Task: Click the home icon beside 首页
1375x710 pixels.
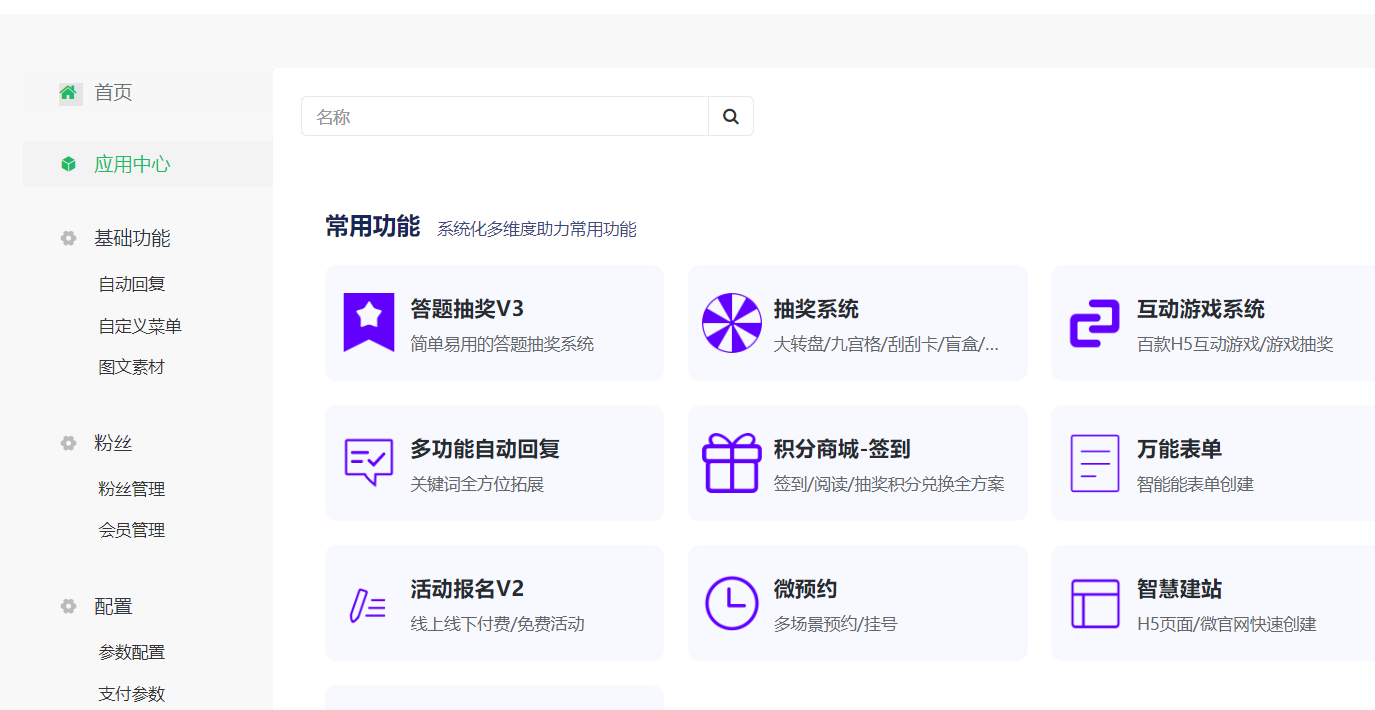Action: tap(67, 92)
